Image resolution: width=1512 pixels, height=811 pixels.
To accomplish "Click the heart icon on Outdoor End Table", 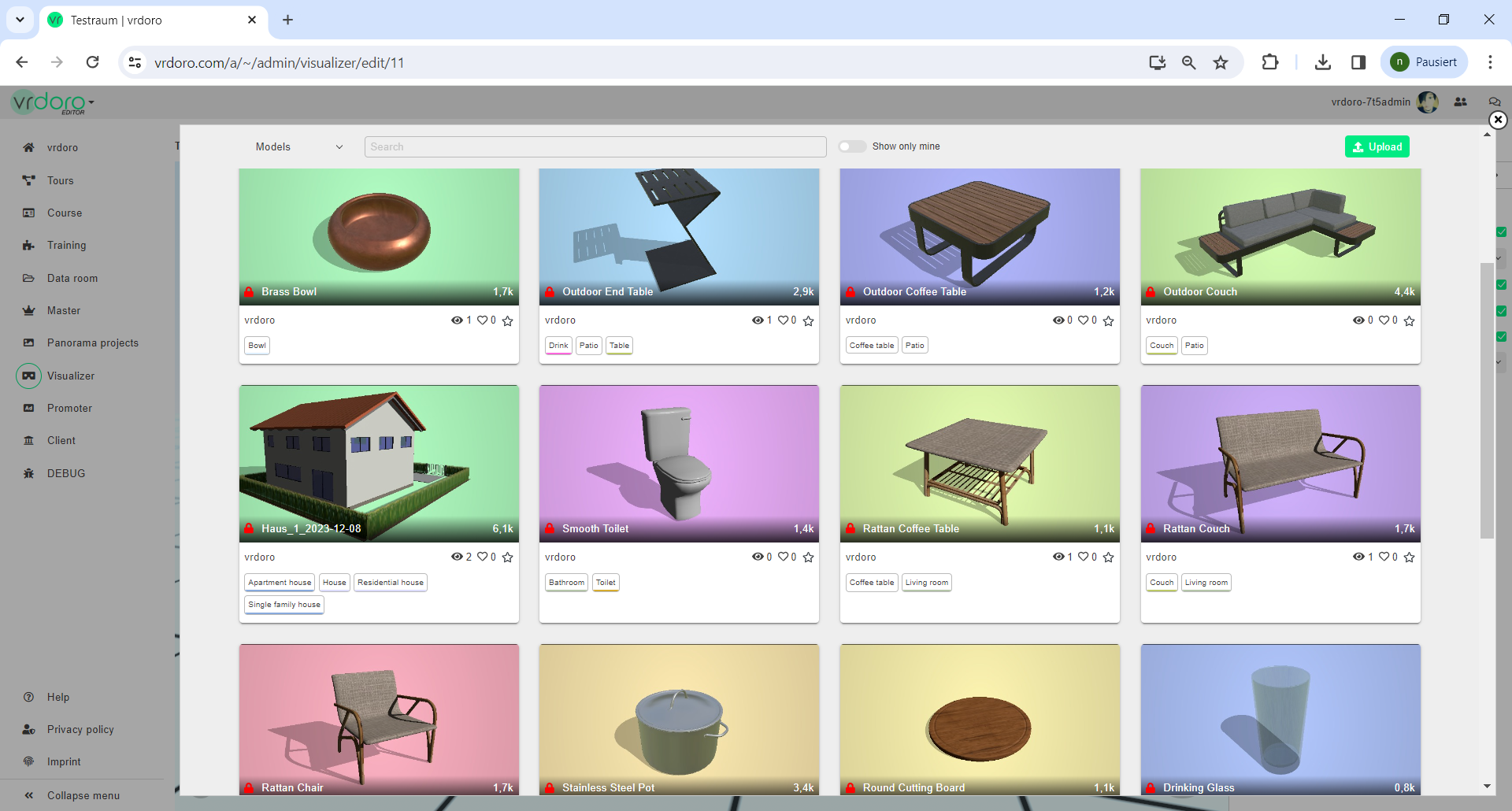I will pos(783,320).
